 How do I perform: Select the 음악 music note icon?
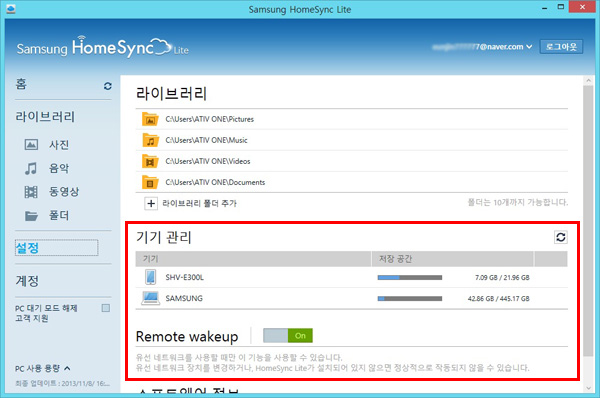(31, 168)
